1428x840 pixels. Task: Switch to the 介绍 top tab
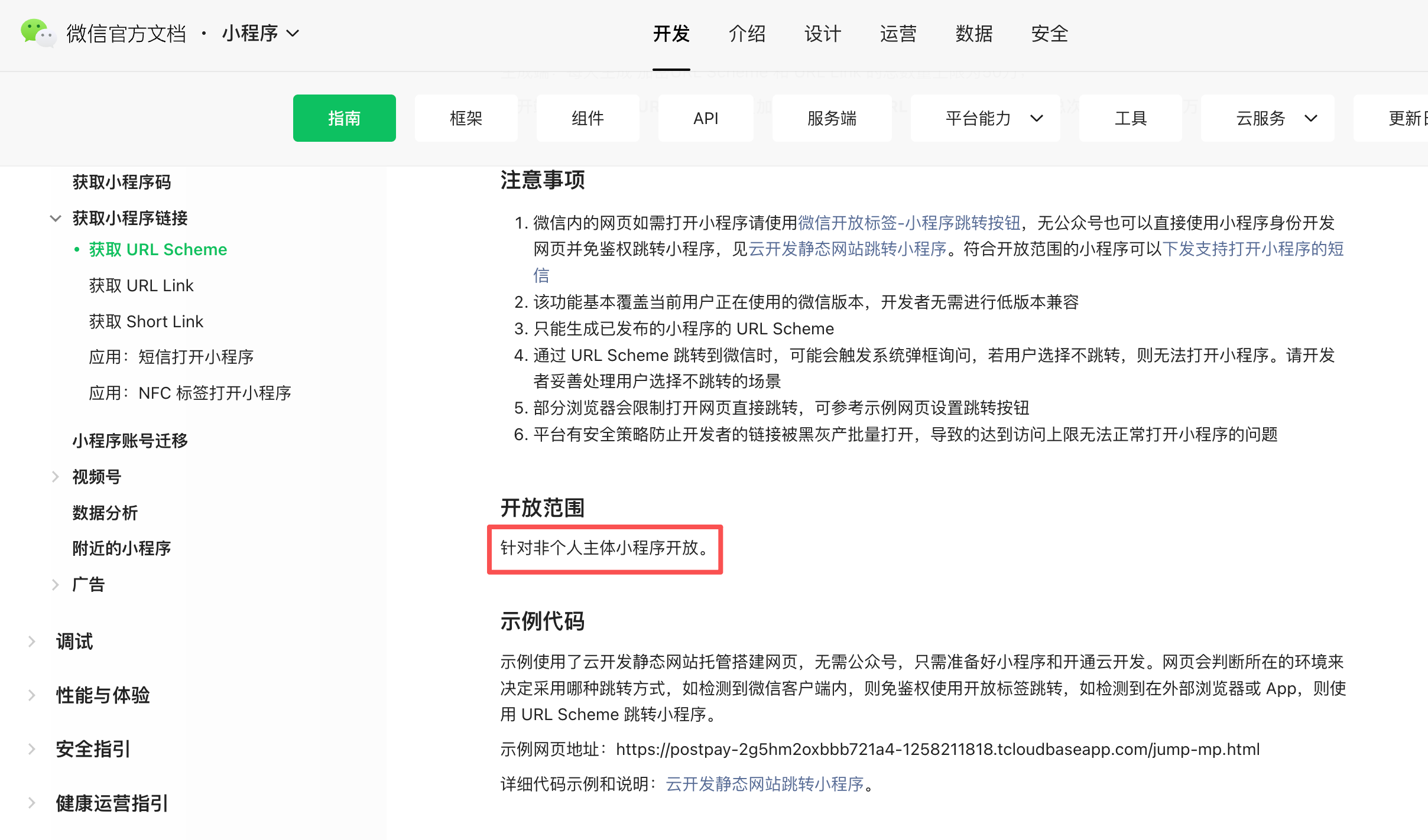[747, 34]
